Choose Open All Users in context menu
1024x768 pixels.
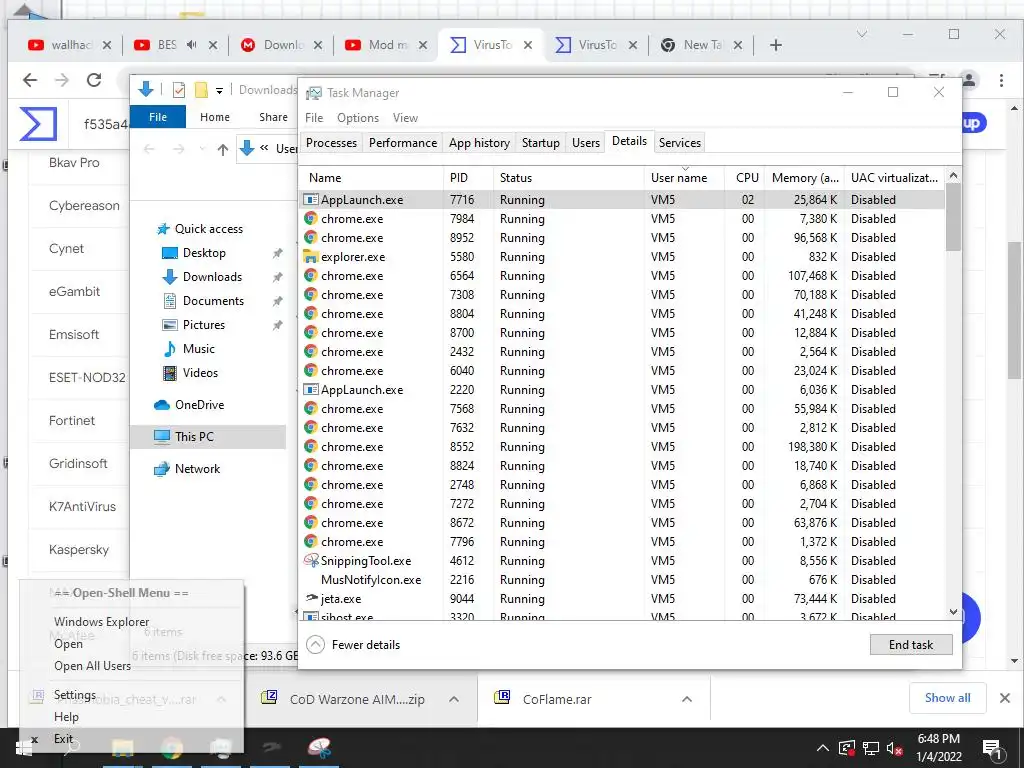[x=93, y=665]
